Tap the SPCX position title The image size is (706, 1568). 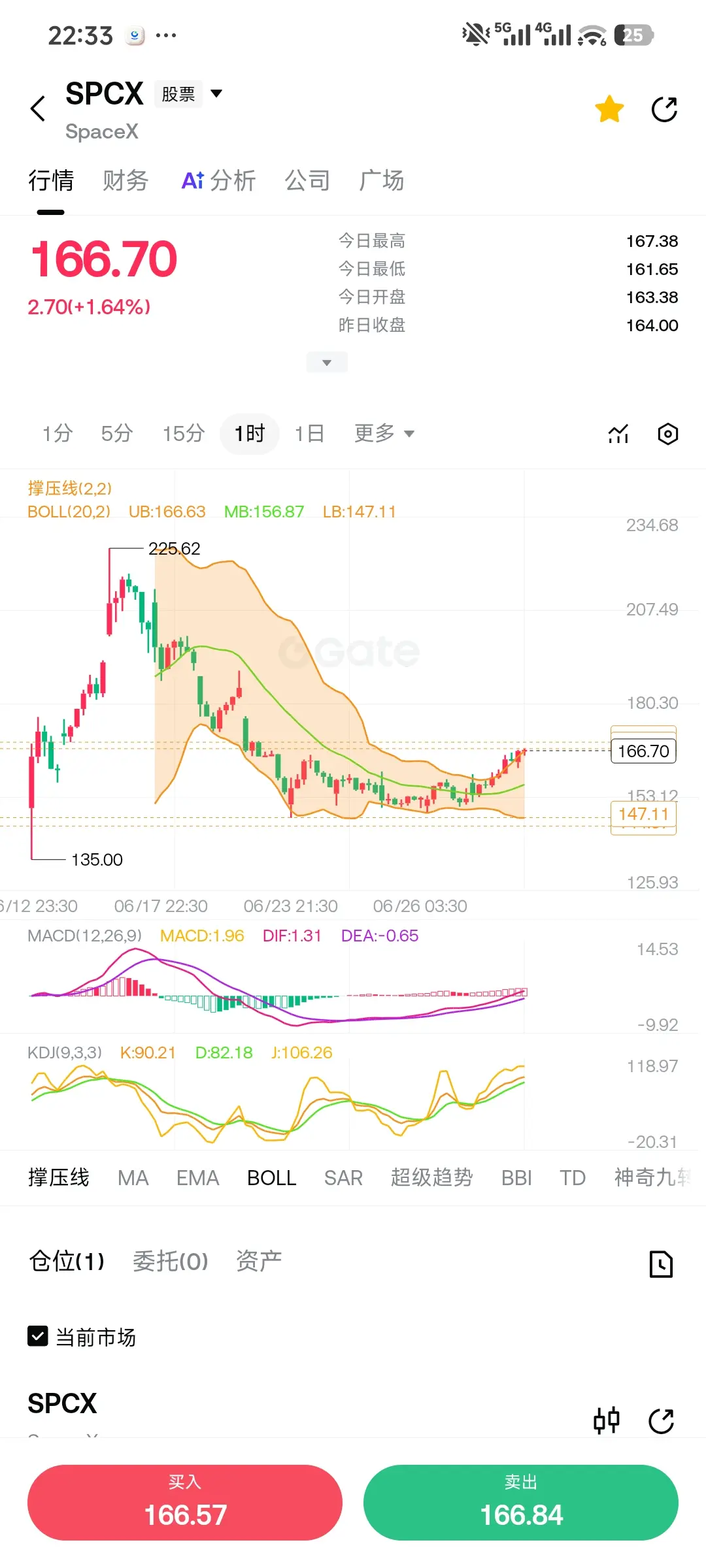pyautogui.click(x=62, y=1403)
